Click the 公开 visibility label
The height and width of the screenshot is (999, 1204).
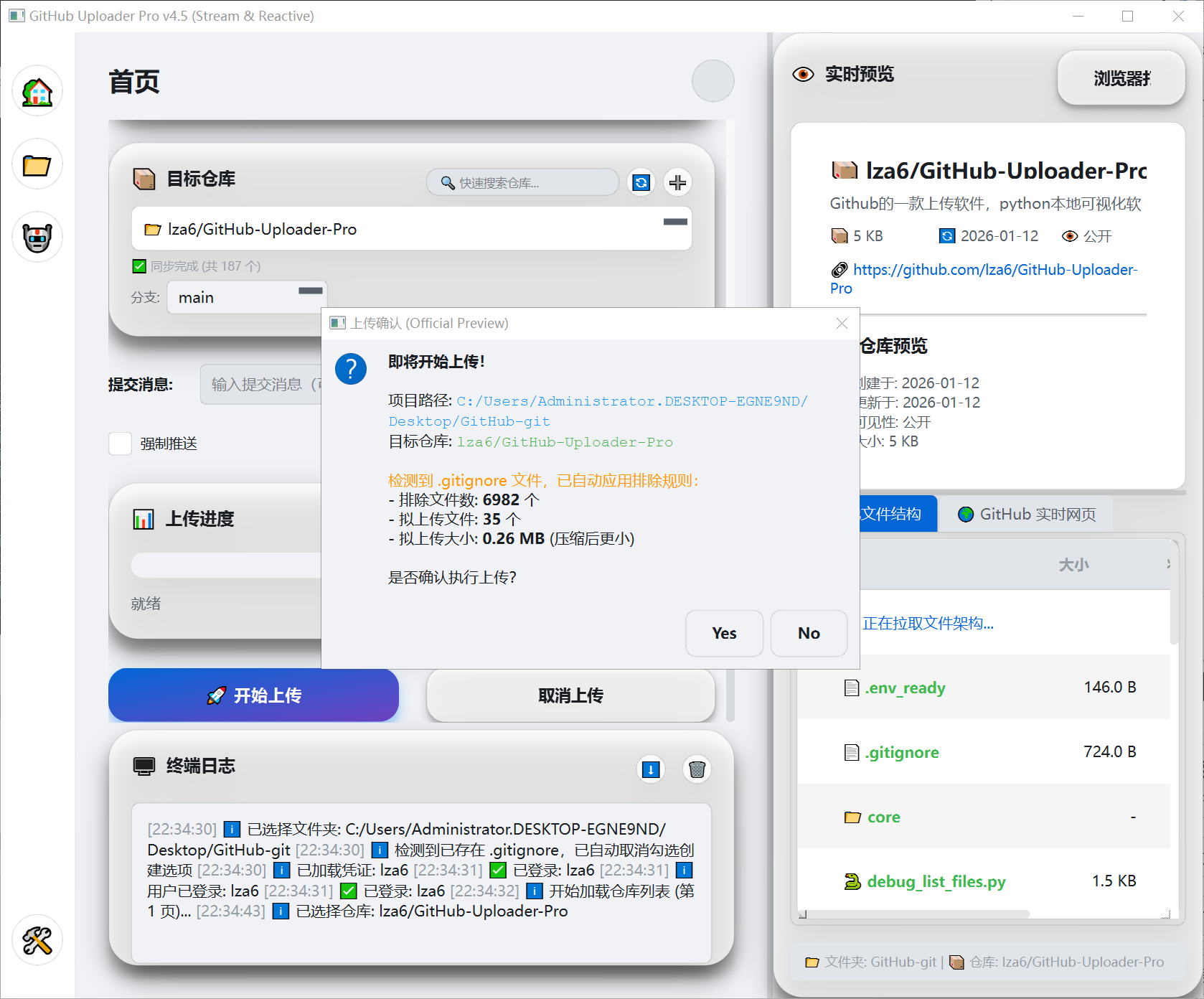[1098, 236]
